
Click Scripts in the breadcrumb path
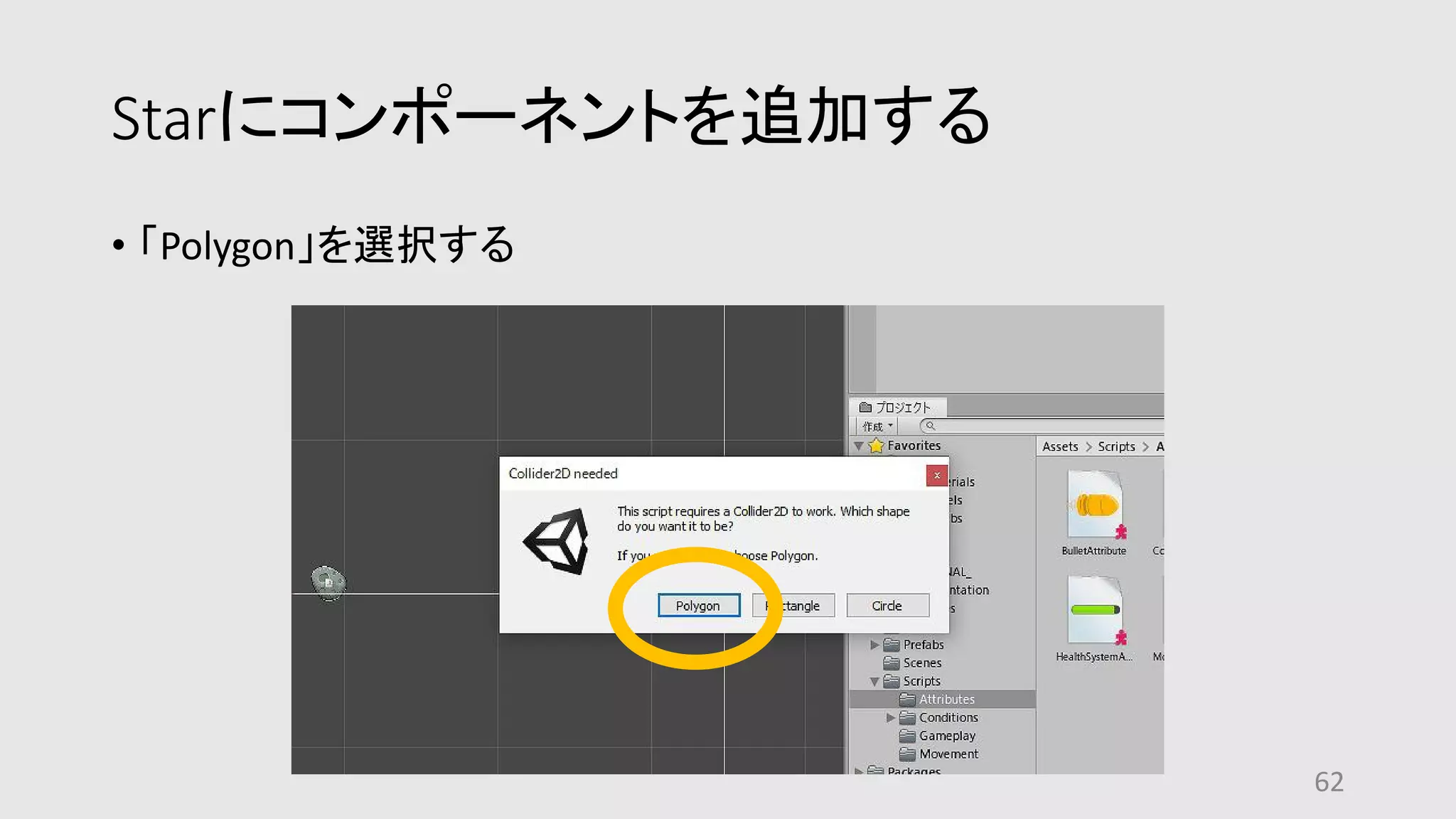point(1116,446)
